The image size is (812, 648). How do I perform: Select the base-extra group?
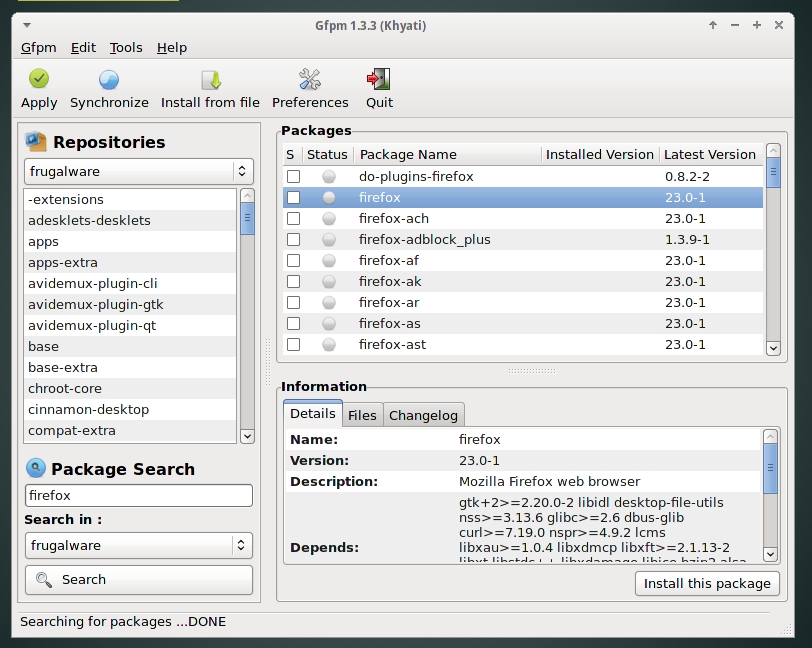[130, 367]
